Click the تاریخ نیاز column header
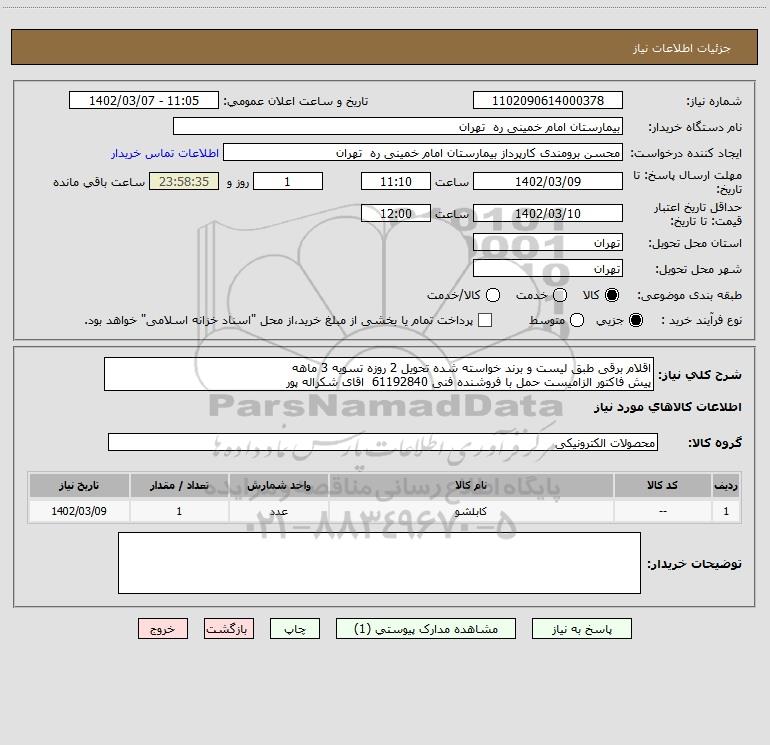Image resolution: width=770 pixels, height=745 pixels. 79,485
